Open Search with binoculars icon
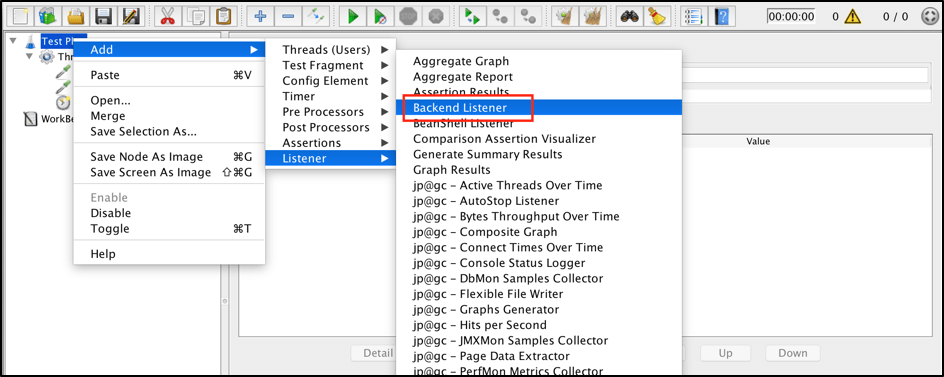Image resolution: width=944 pixels, height=377 pixels. 629,16
